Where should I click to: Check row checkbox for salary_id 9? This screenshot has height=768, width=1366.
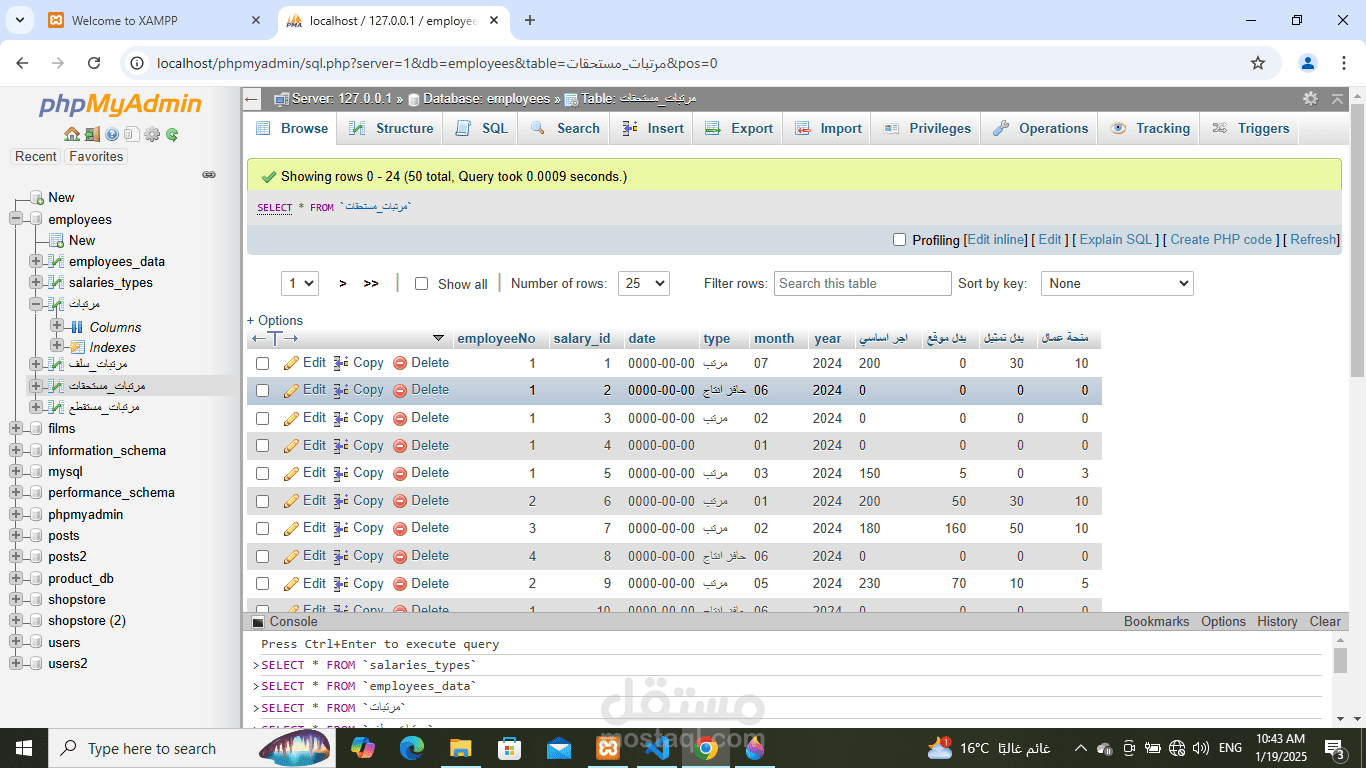[x=262, y=584]
